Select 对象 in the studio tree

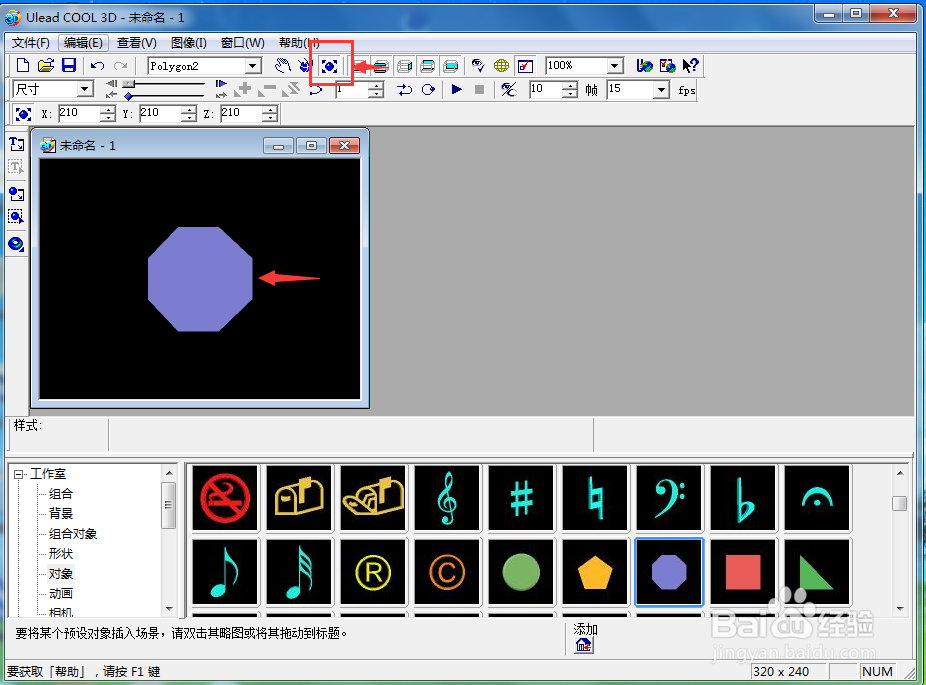click(60, 574)
